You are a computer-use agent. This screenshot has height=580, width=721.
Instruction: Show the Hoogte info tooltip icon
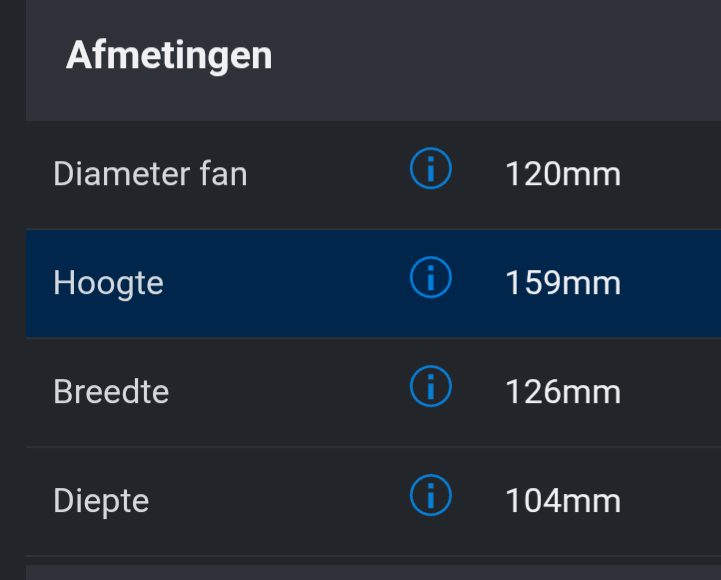click(x=431, y=280)
